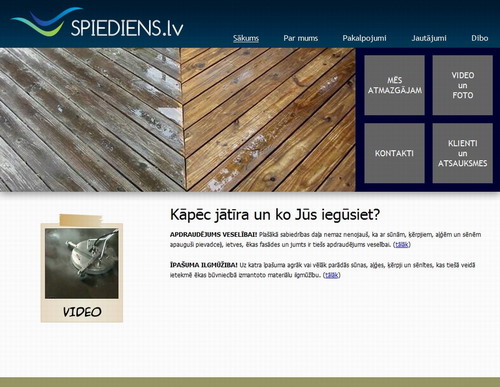This screenshot has height=387, width=500.
Task: Click the bold text ĪPAŠUMA ILGMŪŽĪBA!
Action: pos(204,265)
